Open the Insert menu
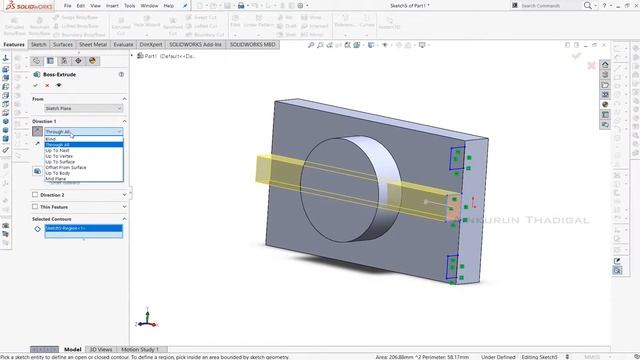 pyautogui.click(x=112, y=6)
